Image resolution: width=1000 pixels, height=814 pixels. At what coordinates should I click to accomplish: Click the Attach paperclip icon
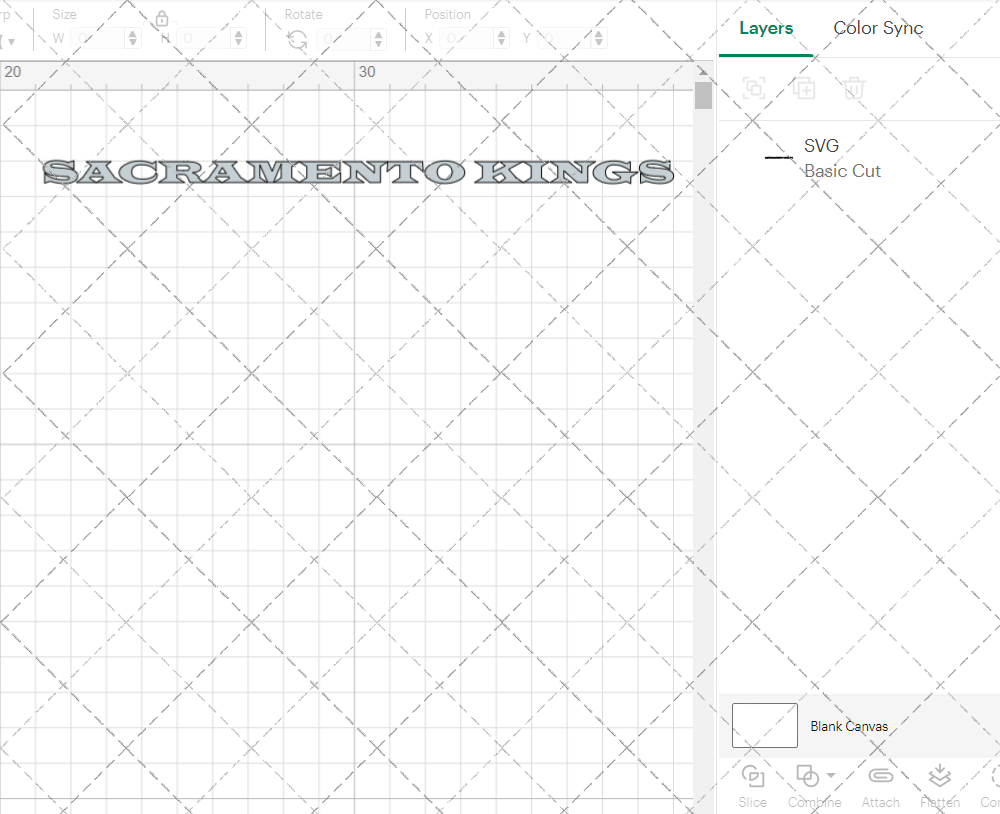(881, 776)
